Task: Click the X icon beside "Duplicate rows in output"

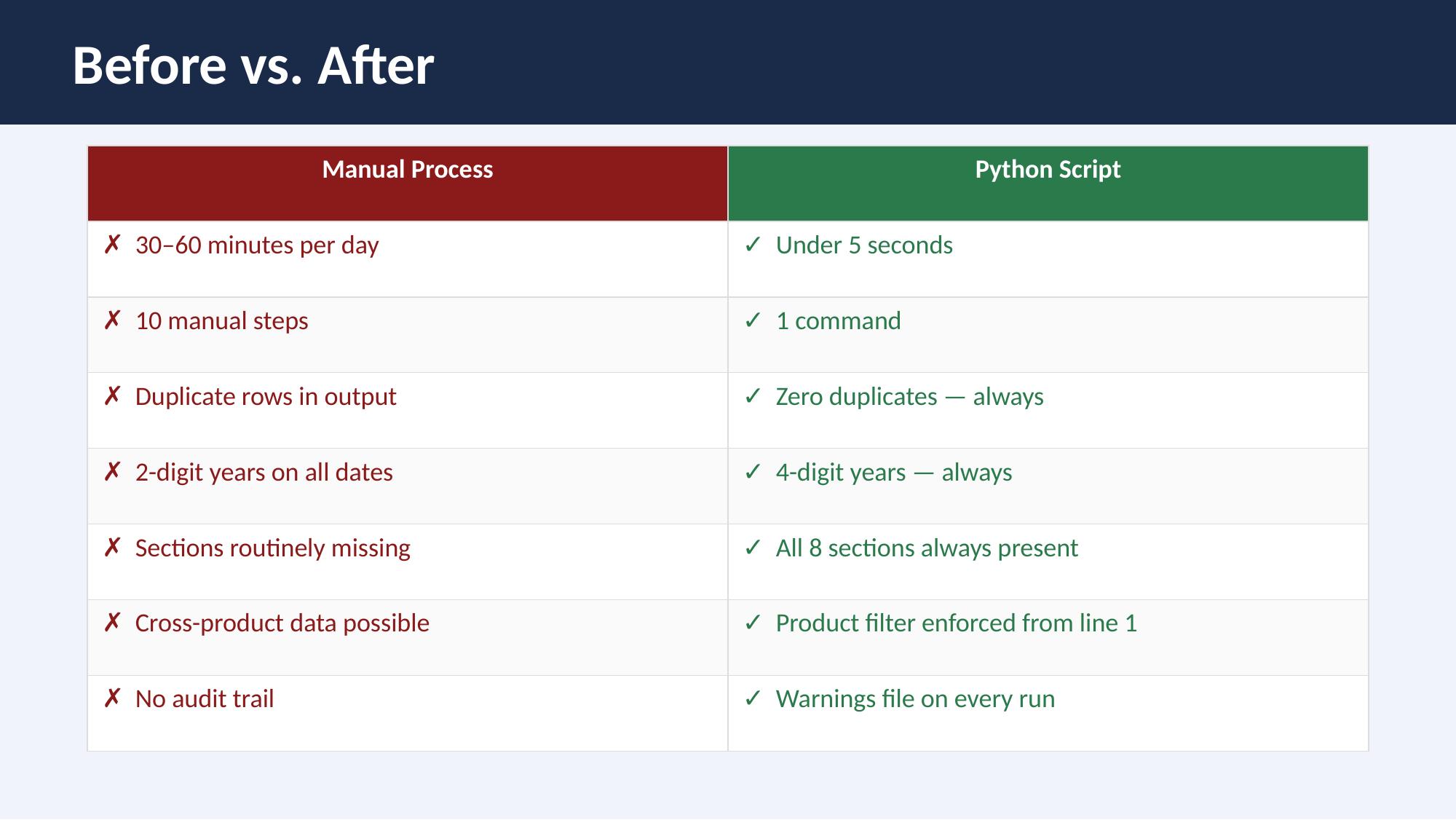Action: point(112,396)
